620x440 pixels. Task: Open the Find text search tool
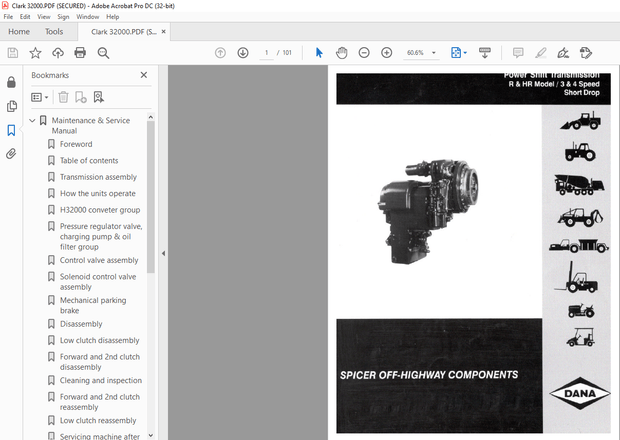pyautogui.click(x=103, y=53)
